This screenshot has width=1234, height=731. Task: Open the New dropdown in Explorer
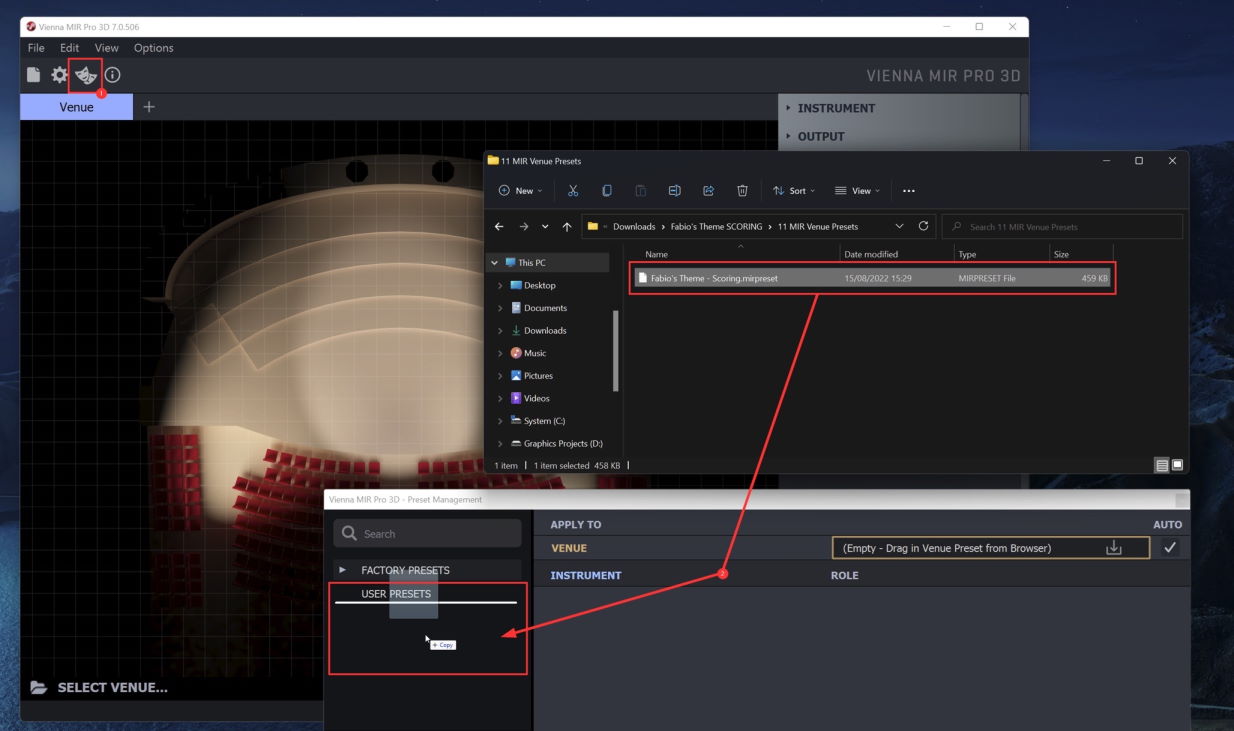(520, 191)
